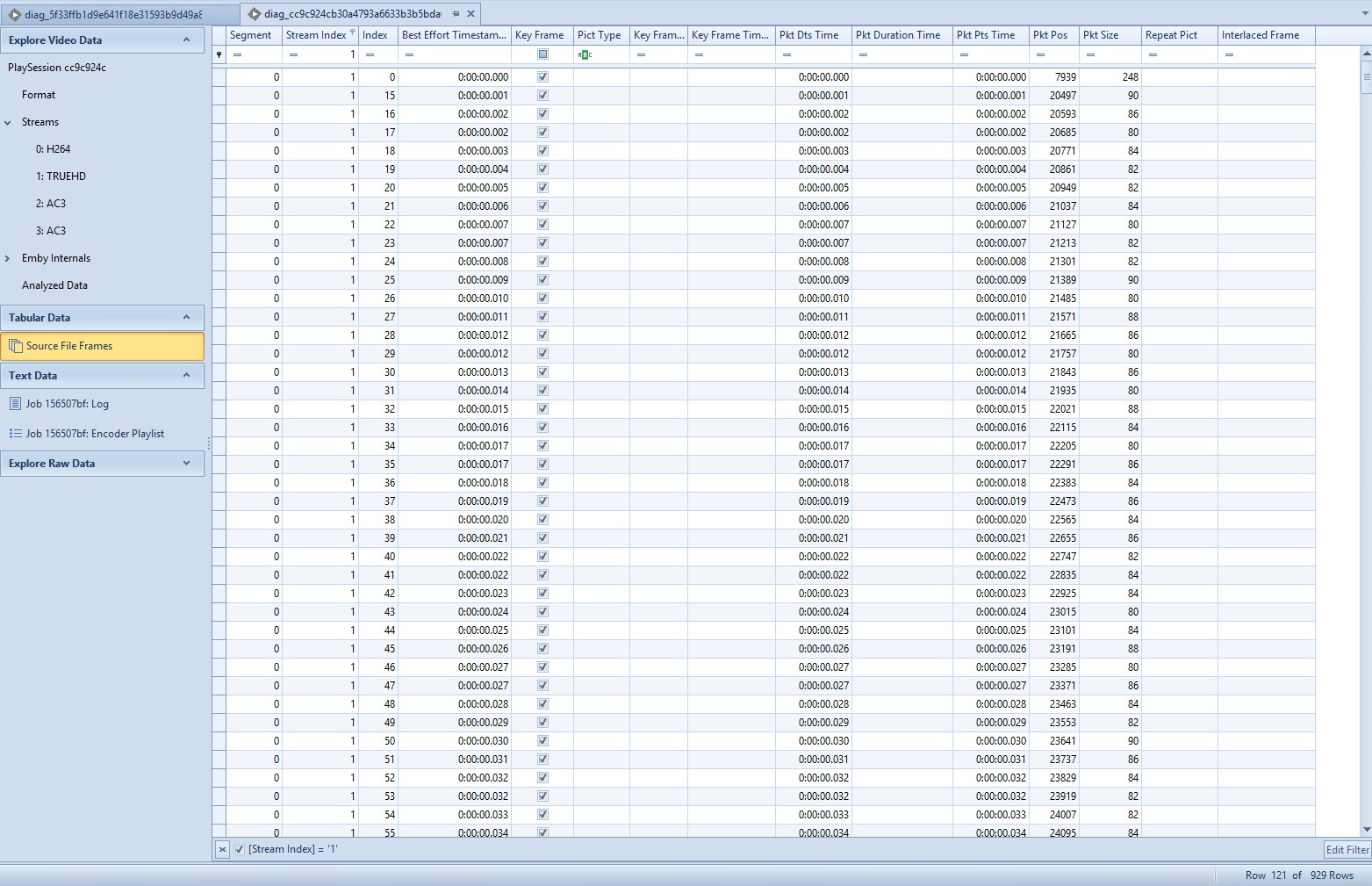
Task: Disable the [Stream Index] = '1' filter checkbox
Action: (240, 849)
